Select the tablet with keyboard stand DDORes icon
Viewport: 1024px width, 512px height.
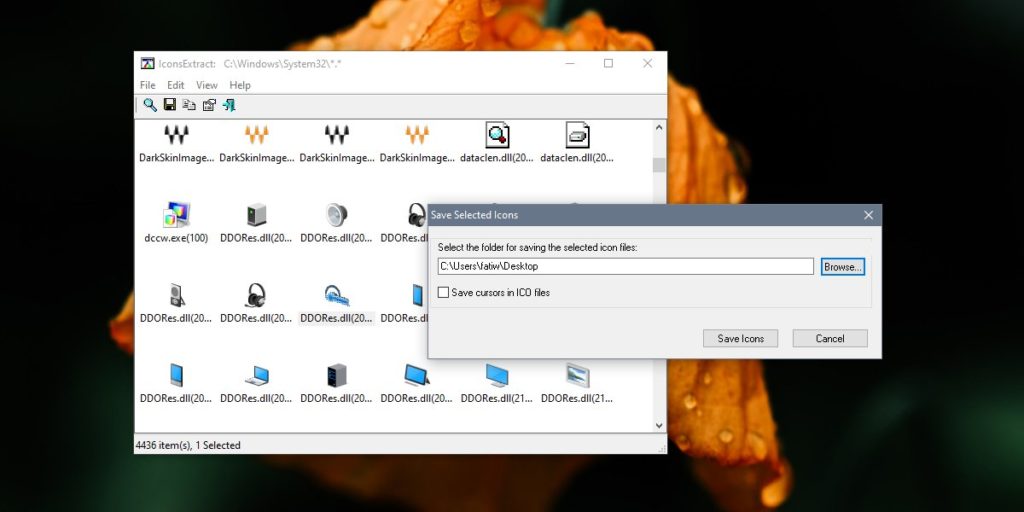[x=417, y=376]
